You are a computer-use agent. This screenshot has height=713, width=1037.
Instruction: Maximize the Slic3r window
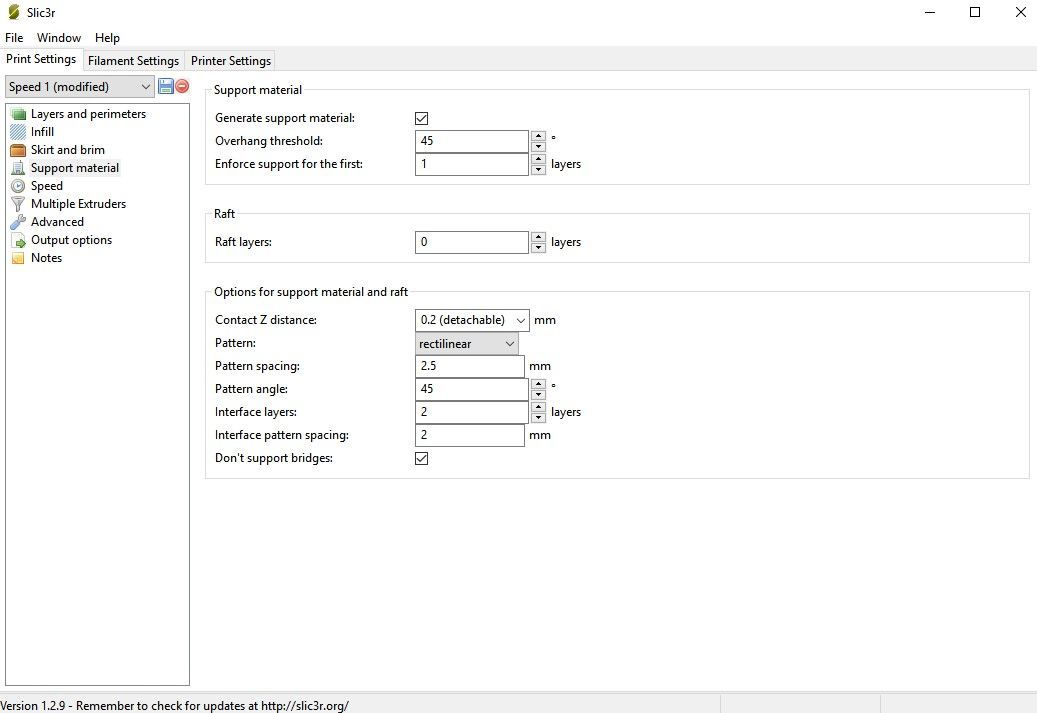pyautogui.click(x=975, y=12)
